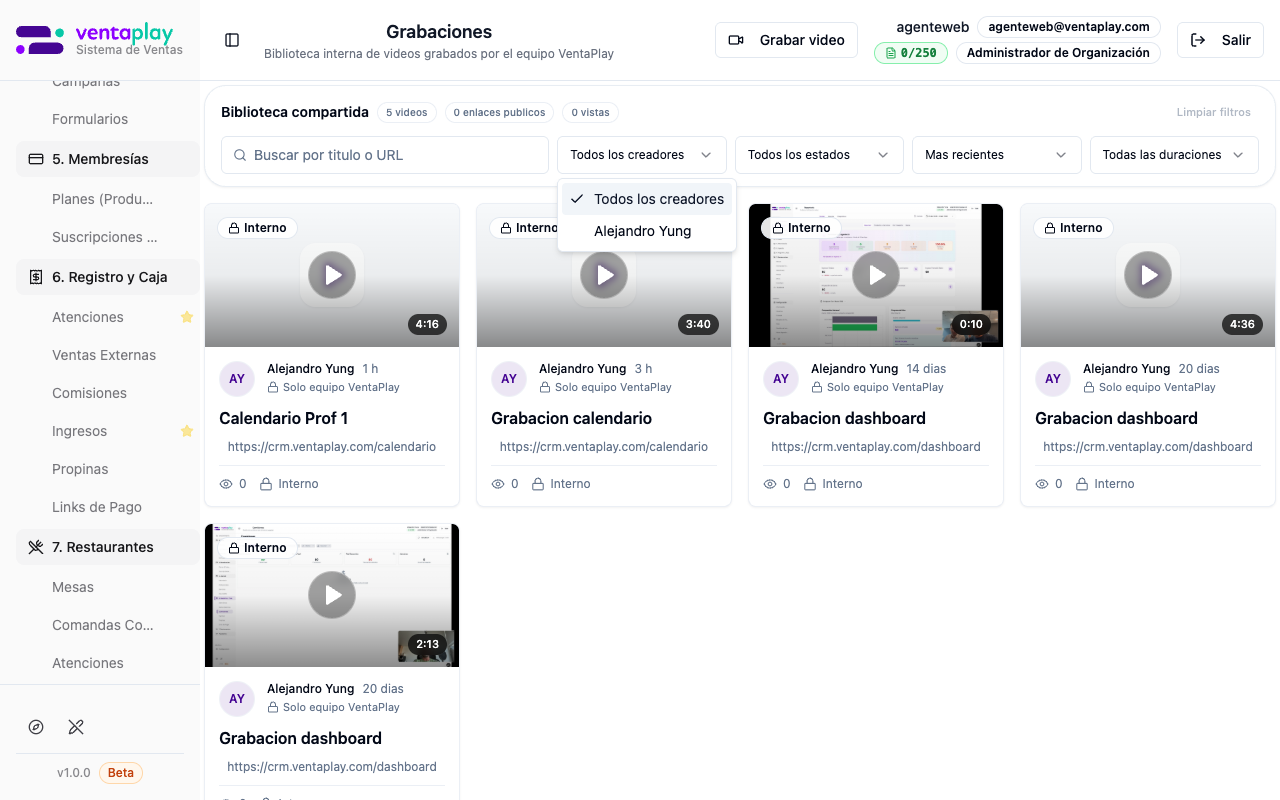
Task: Open the Mas recientes sort dropdown
Action: tap(995, 155)
